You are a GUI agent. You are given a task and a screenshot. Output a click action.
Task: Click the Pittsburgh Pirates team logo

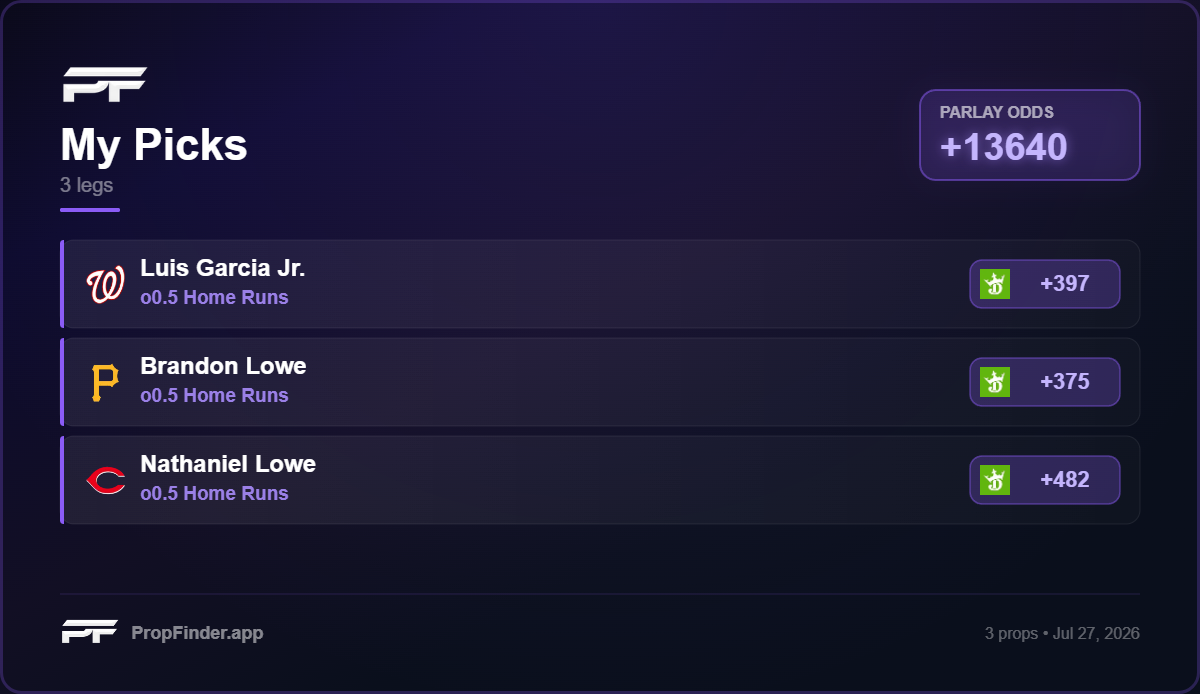105,382
